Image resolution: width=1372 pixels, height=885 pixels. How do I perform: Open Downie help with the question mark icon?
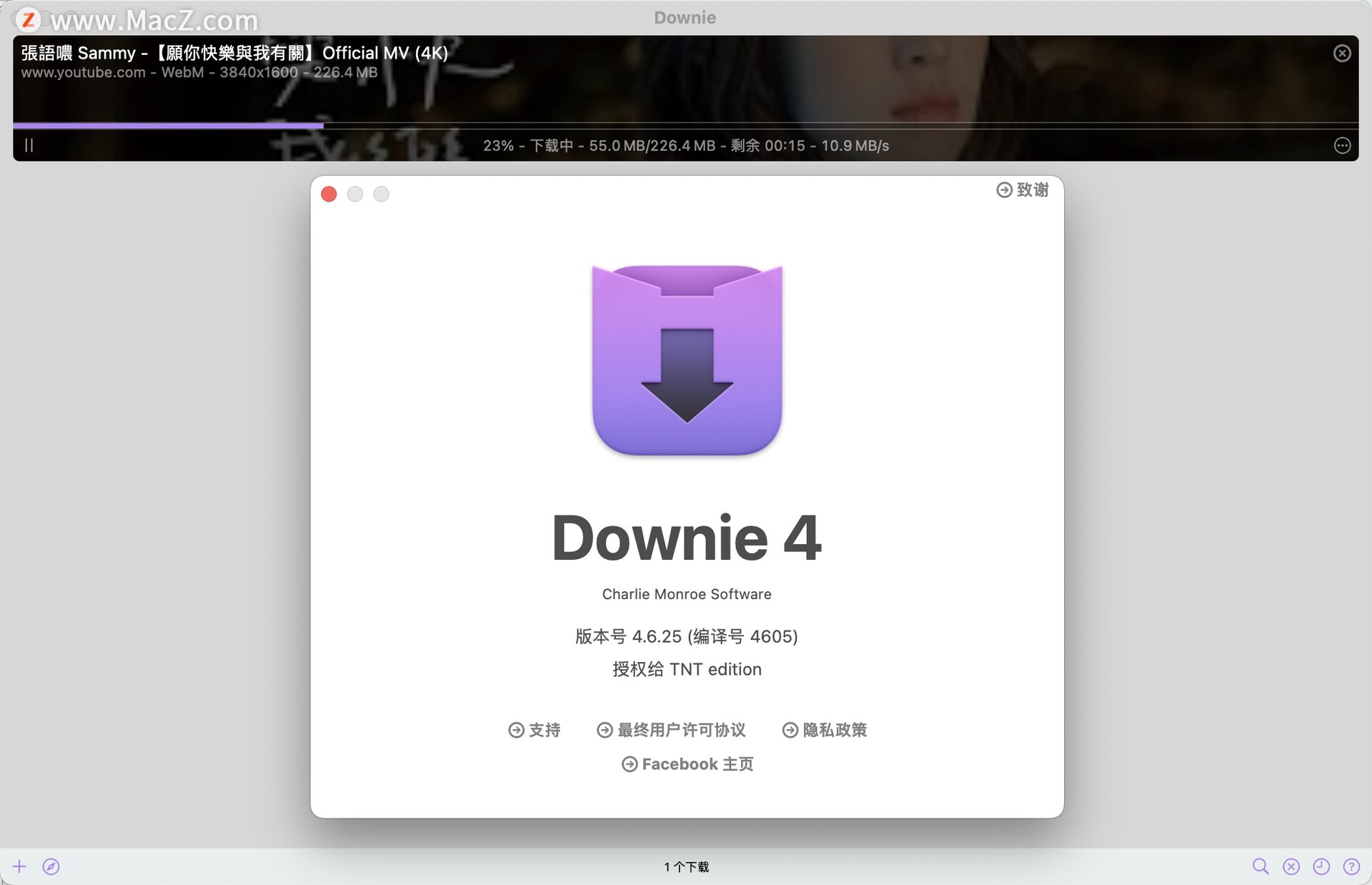tap(1351, 866)
